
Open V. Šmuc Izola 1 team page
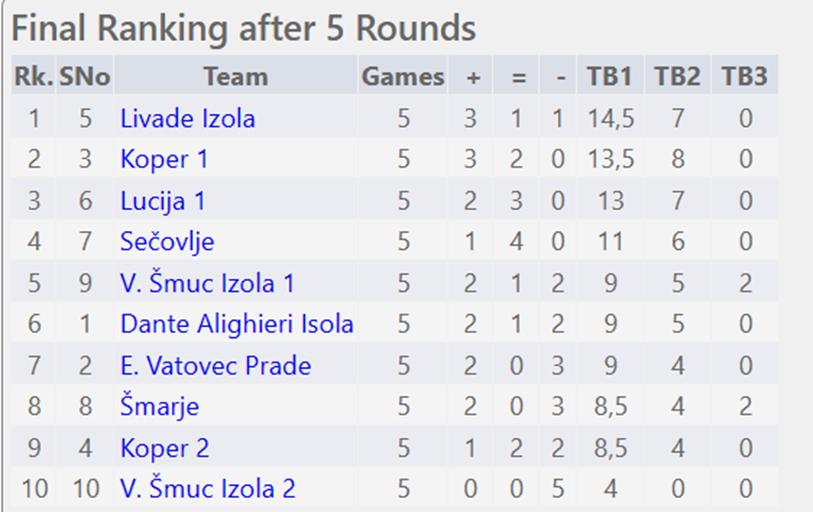click(207, 283)
